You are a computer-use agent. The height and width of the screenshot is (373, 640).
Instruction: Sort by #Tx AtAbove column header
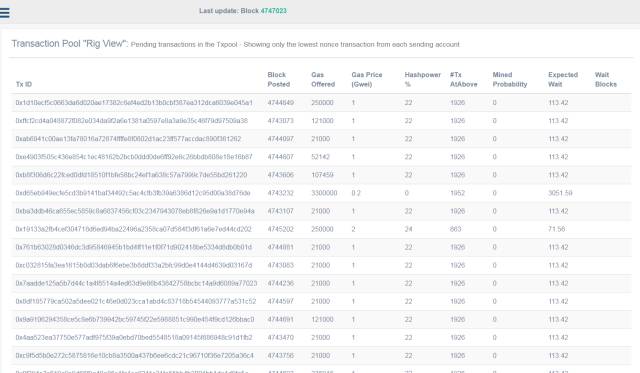pyautogui.click(x=464, y=80)
